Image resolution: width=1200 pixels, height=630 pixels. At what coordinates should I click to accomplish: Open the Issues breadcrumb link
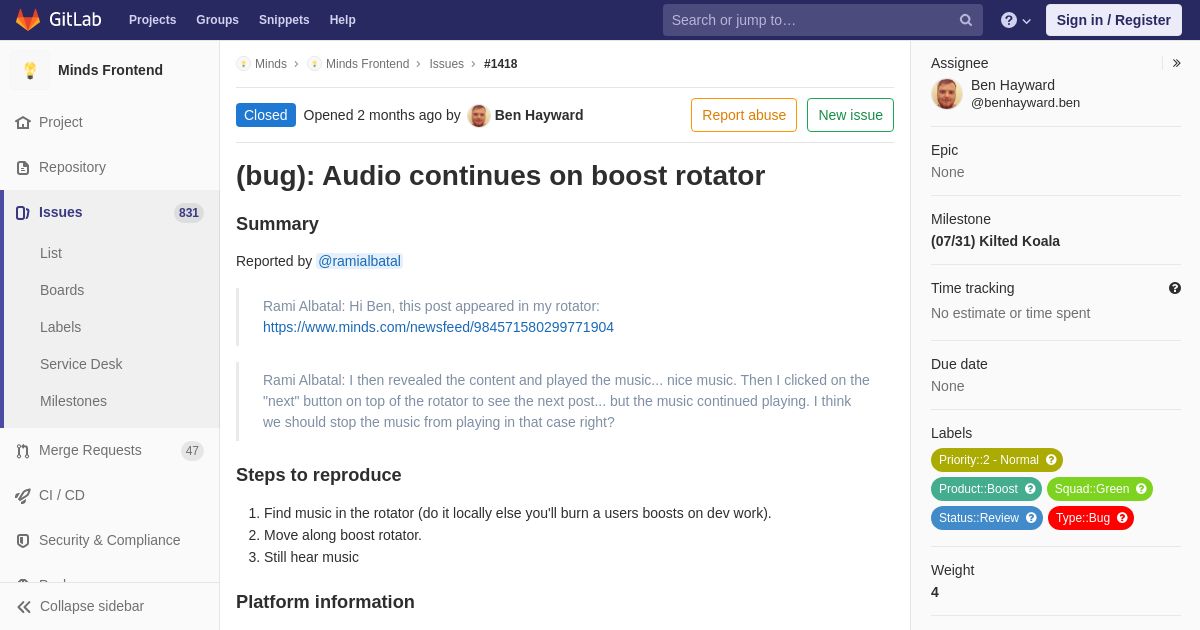[x=447, y=64]
